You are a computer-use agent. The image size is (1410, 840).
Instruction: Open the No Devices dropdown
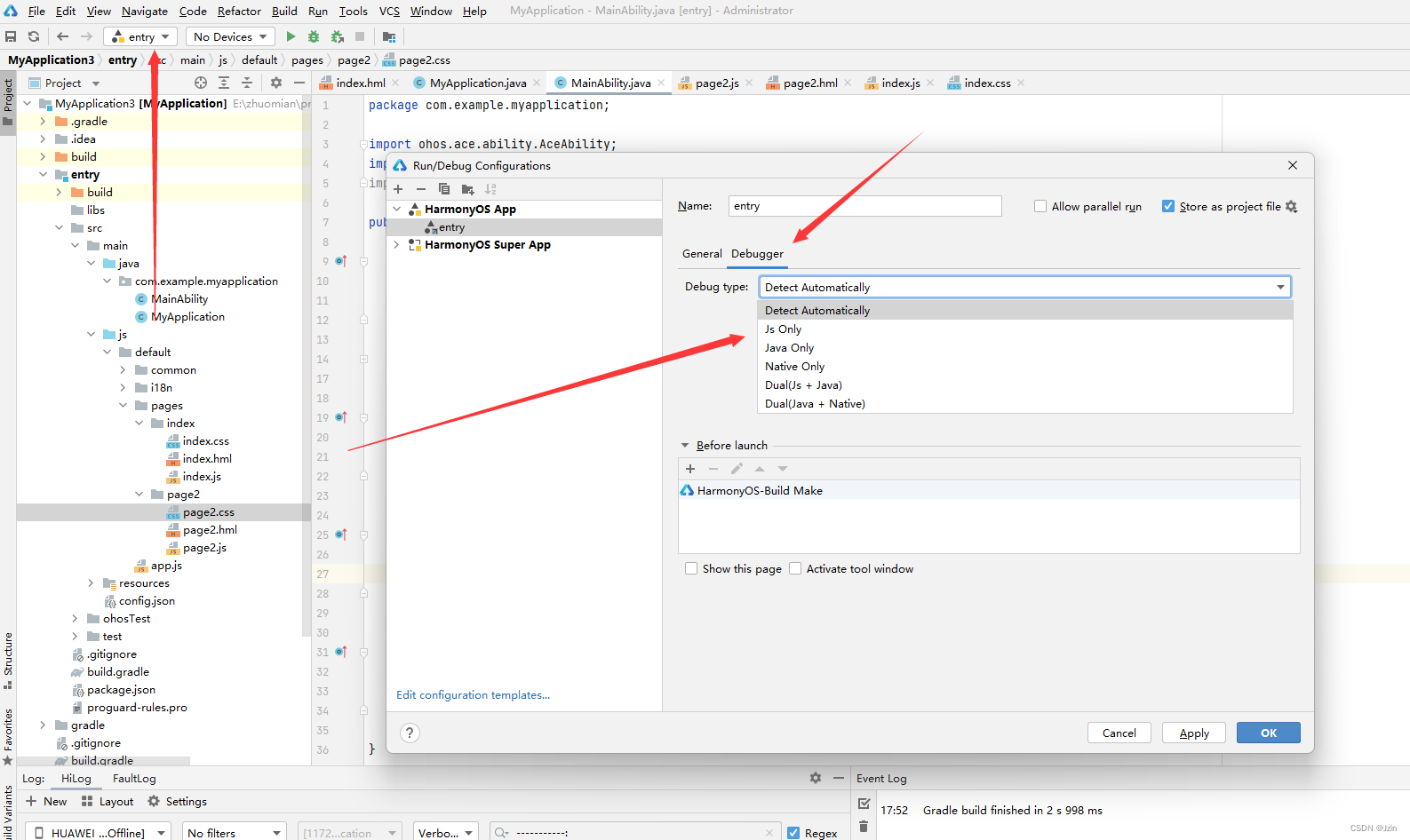pos(231,36)
